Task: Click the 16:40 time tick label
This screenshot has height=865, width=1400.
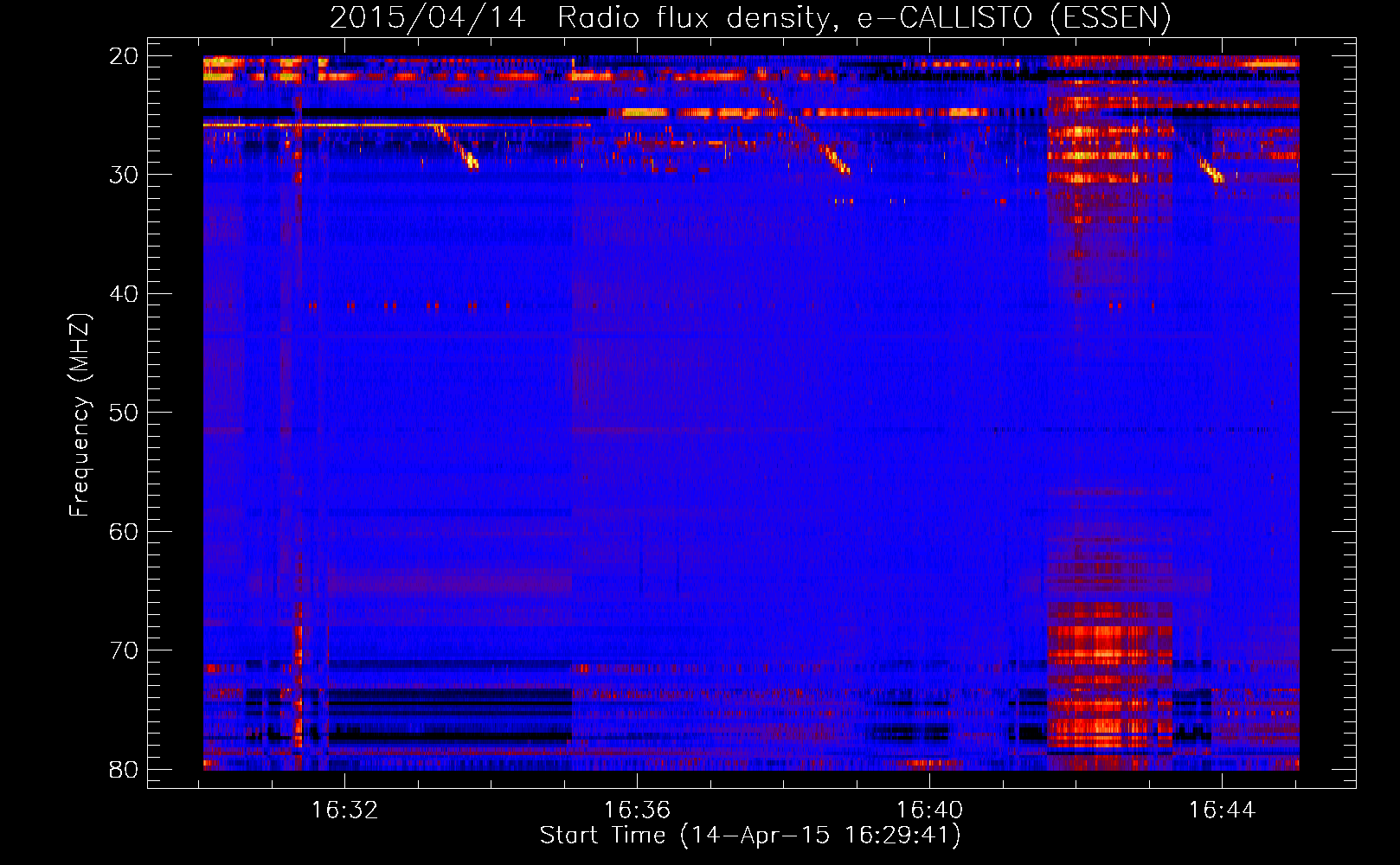Action: click(x=929, y=811)
